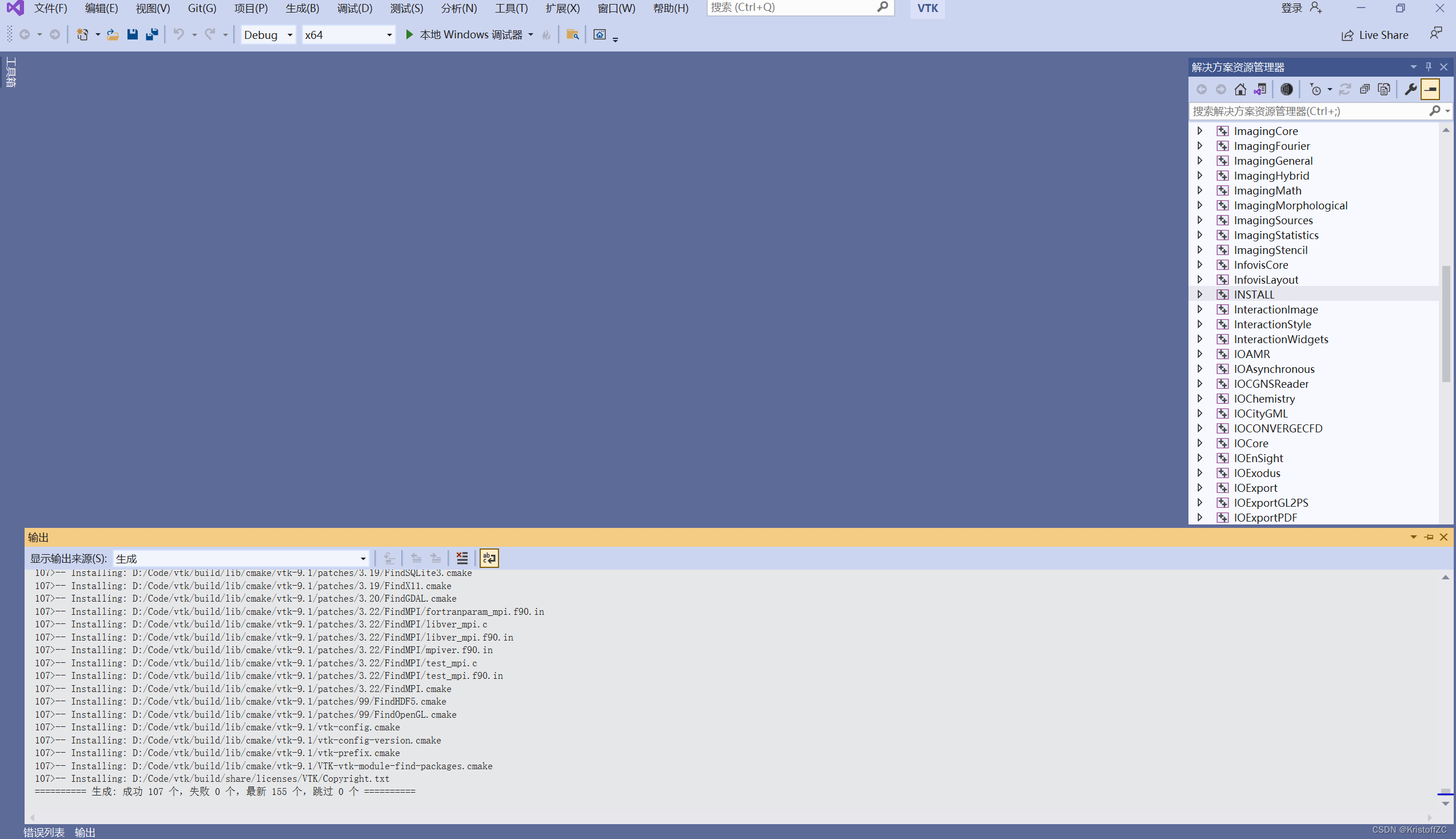
Task: Click the home icon in Solution Explorer
Action: tap(1240, 89)
